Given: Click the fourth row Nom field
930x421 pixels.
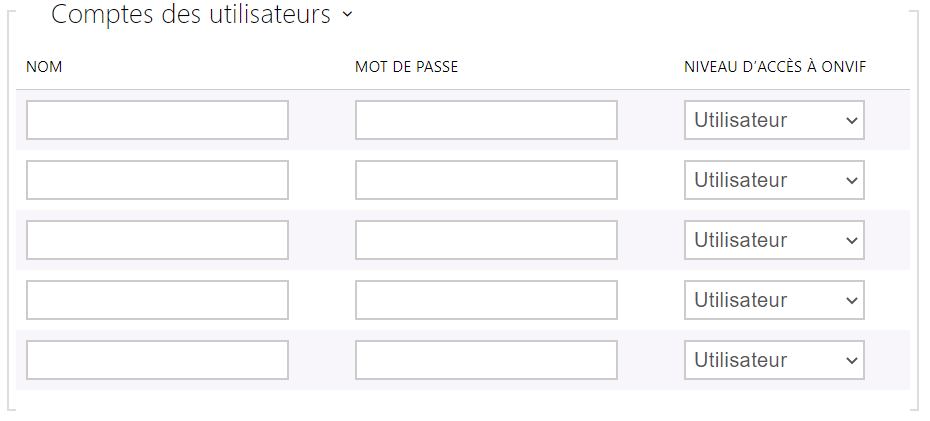Looking at the screenshot, I should click(x=157, y=300).
